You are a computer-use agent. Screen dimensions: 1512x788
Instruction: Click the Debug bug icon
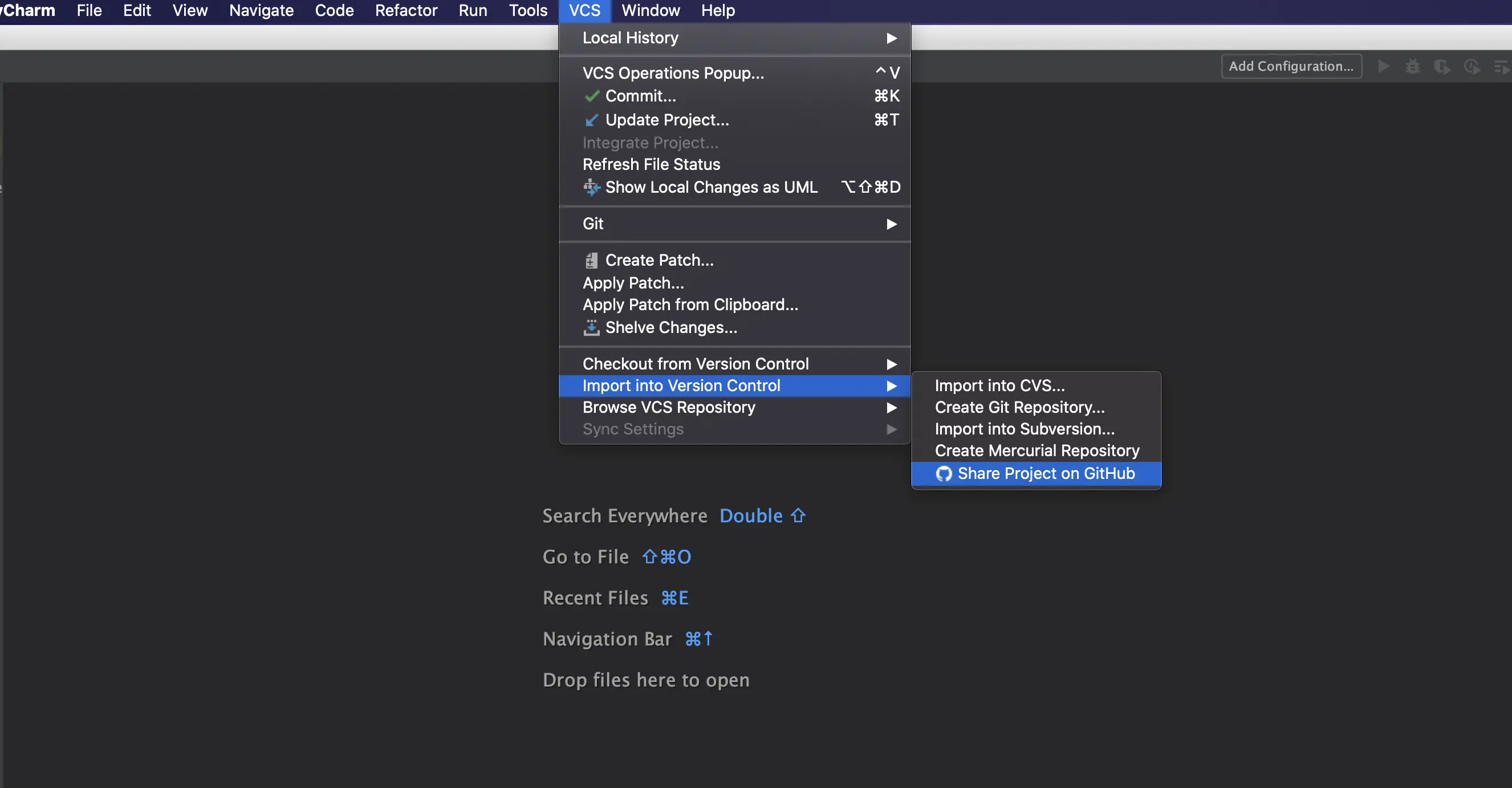(x=1412, y=66)
